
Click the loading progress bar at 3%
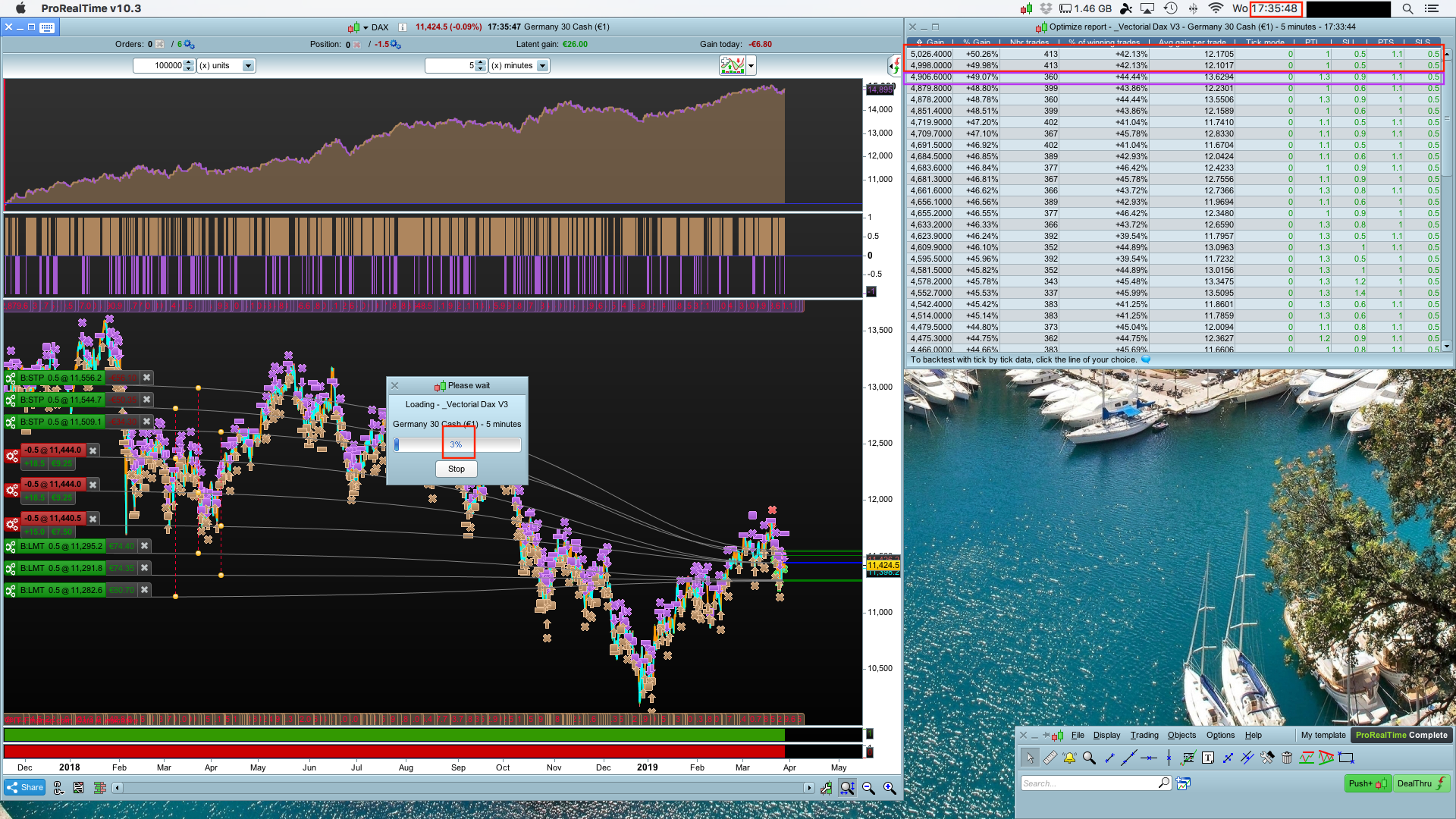pos(457,445)
